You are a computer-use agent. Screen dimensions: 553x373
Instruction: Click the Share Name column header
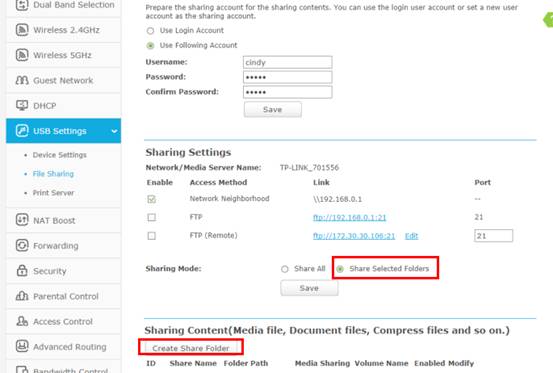[193, 363]
